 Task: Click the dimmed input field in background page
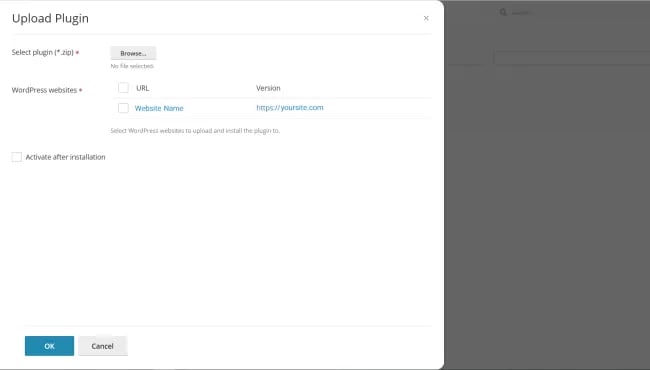pyautogui.click(x=572, y=58)
